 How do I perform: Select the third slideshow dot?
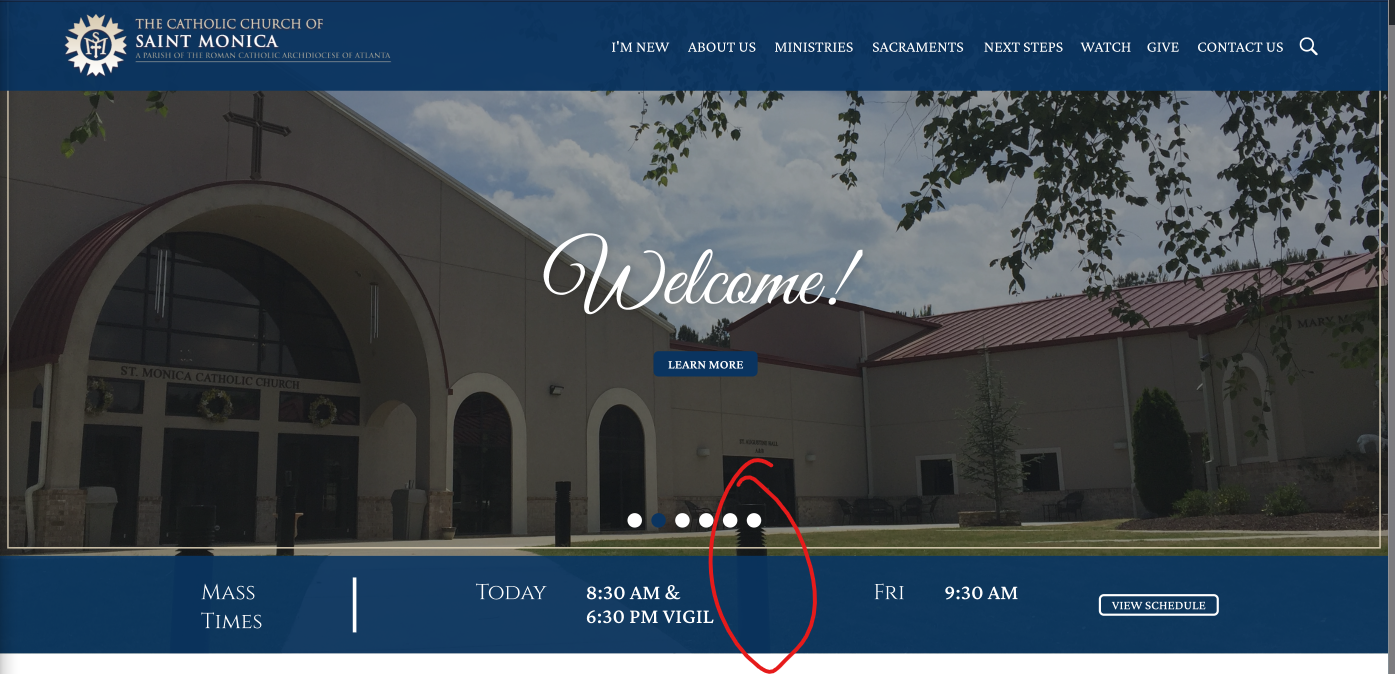(x=682, y=520)
